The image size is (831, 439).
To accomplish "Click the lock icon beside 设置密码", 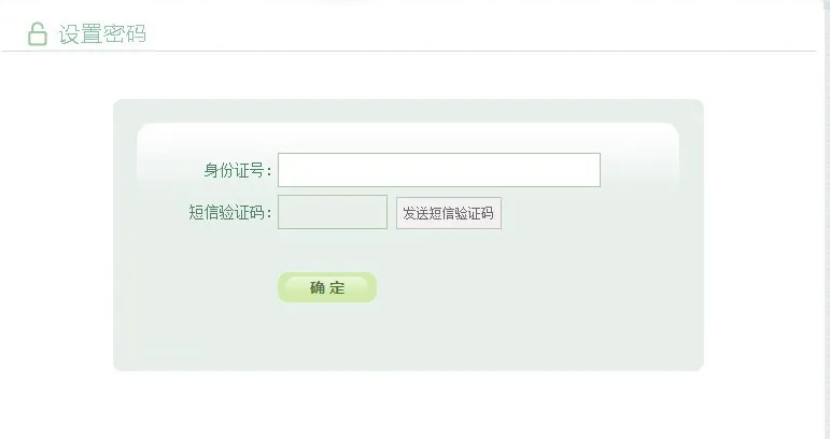I will point(37,34).
